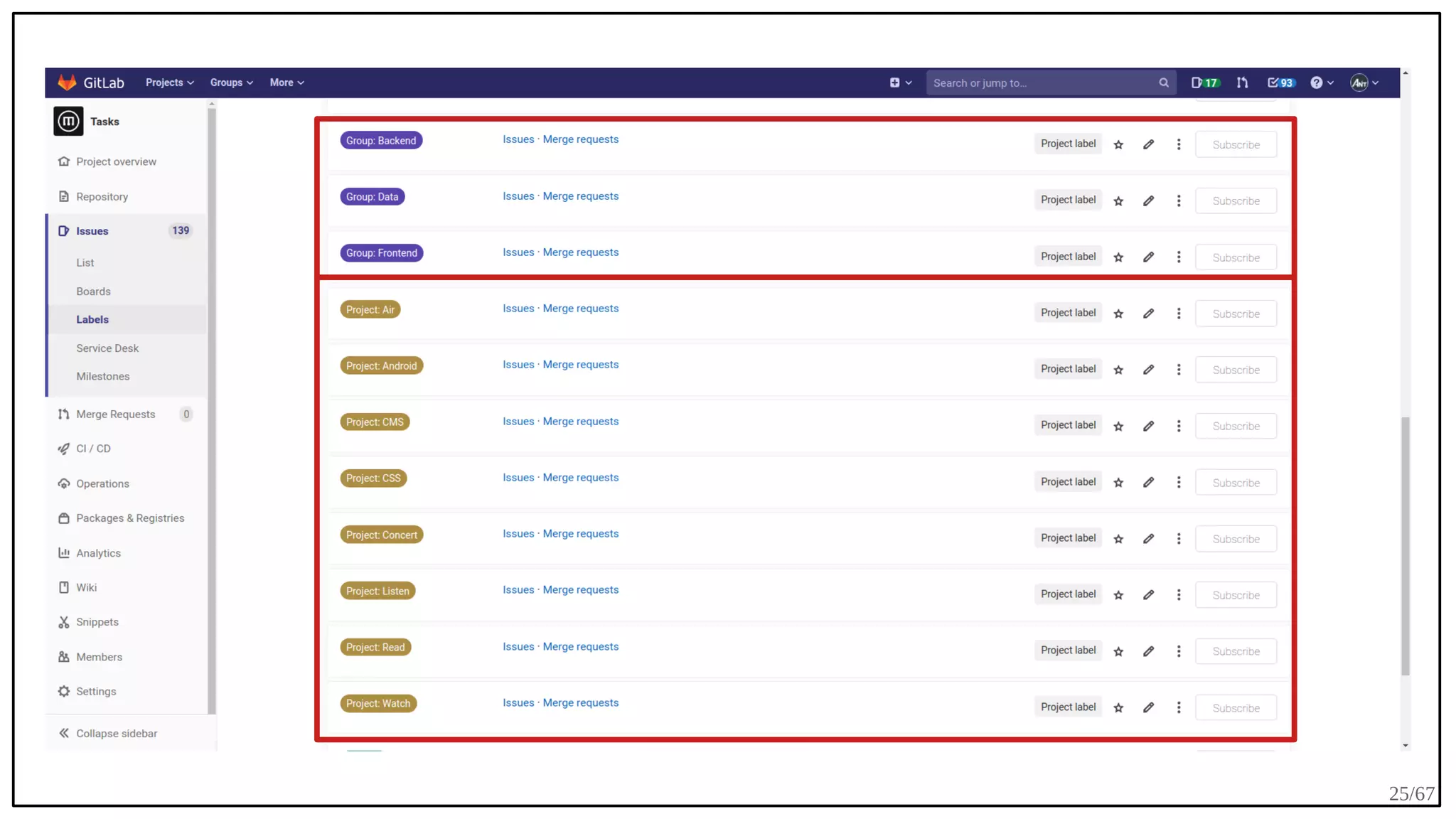Star the Project: Watch label

(1118, 707)
